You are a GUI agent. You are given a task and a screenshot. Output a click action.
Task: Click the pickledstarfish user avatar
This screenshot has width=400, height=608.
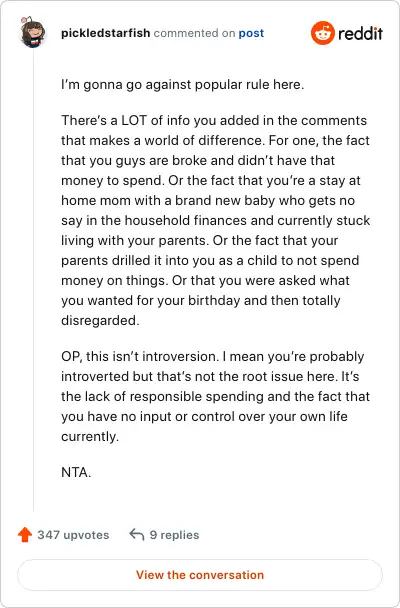coord(33,33)
